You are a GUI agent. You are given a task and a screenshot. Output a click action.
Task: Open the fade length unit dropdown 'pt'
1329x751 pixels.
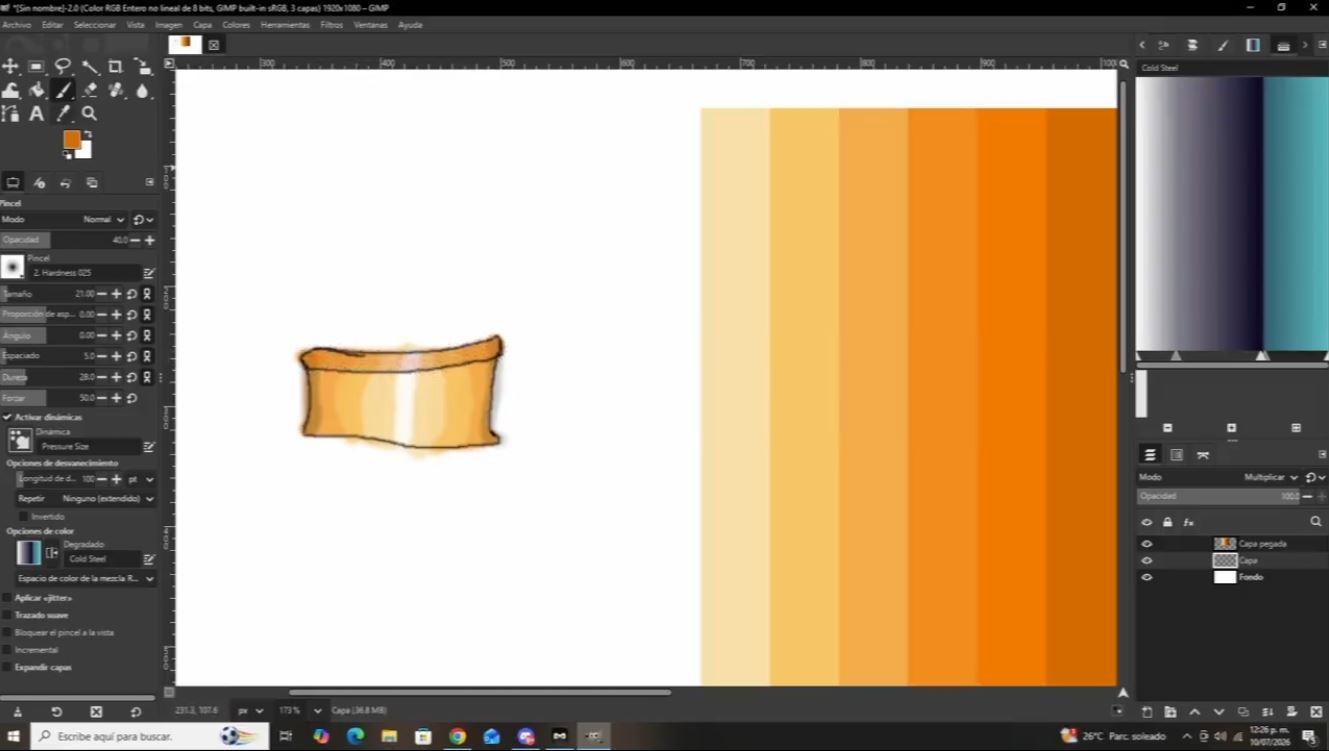140,479
